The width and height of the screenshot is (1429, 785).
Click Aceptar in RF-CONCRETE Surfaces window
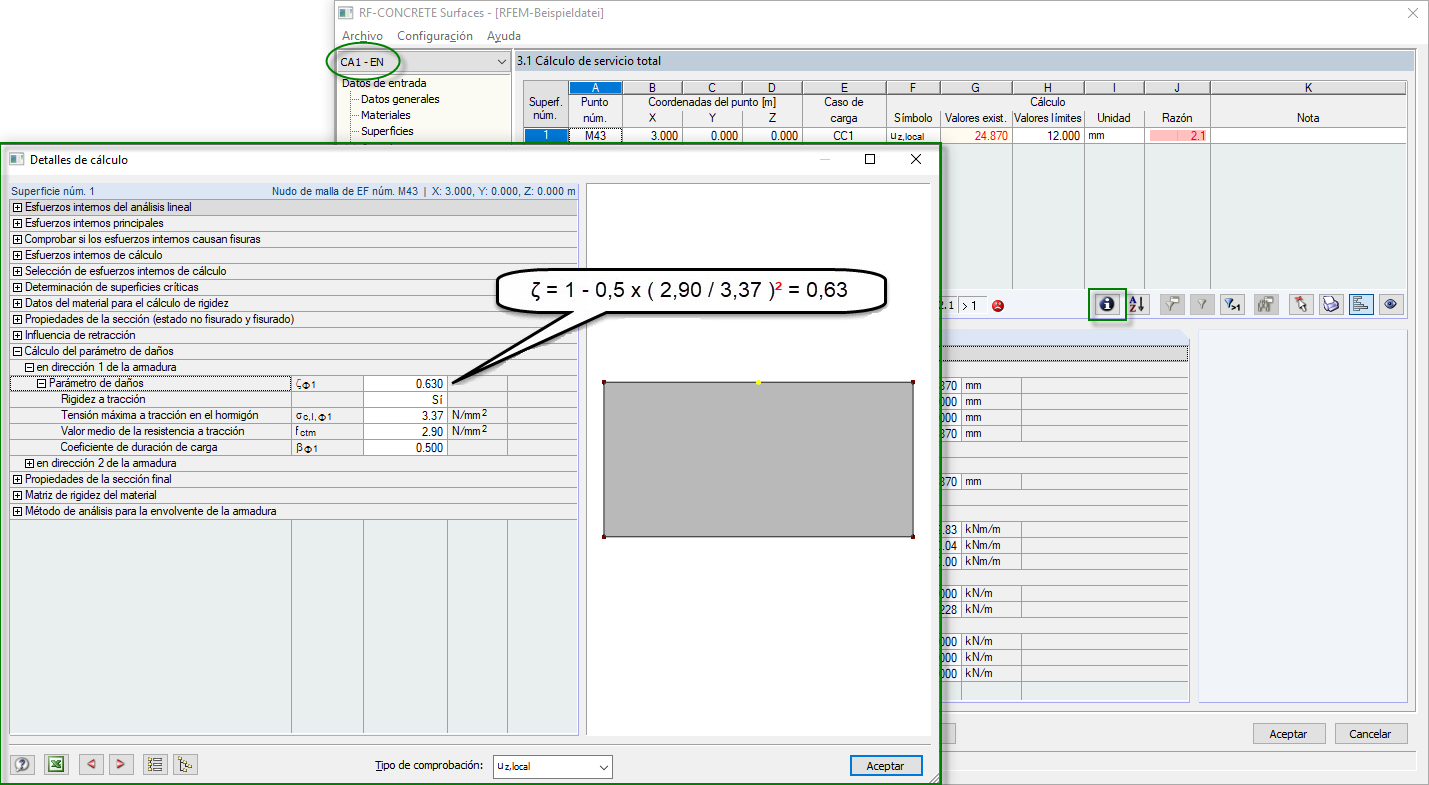(x=1288, y=734)
